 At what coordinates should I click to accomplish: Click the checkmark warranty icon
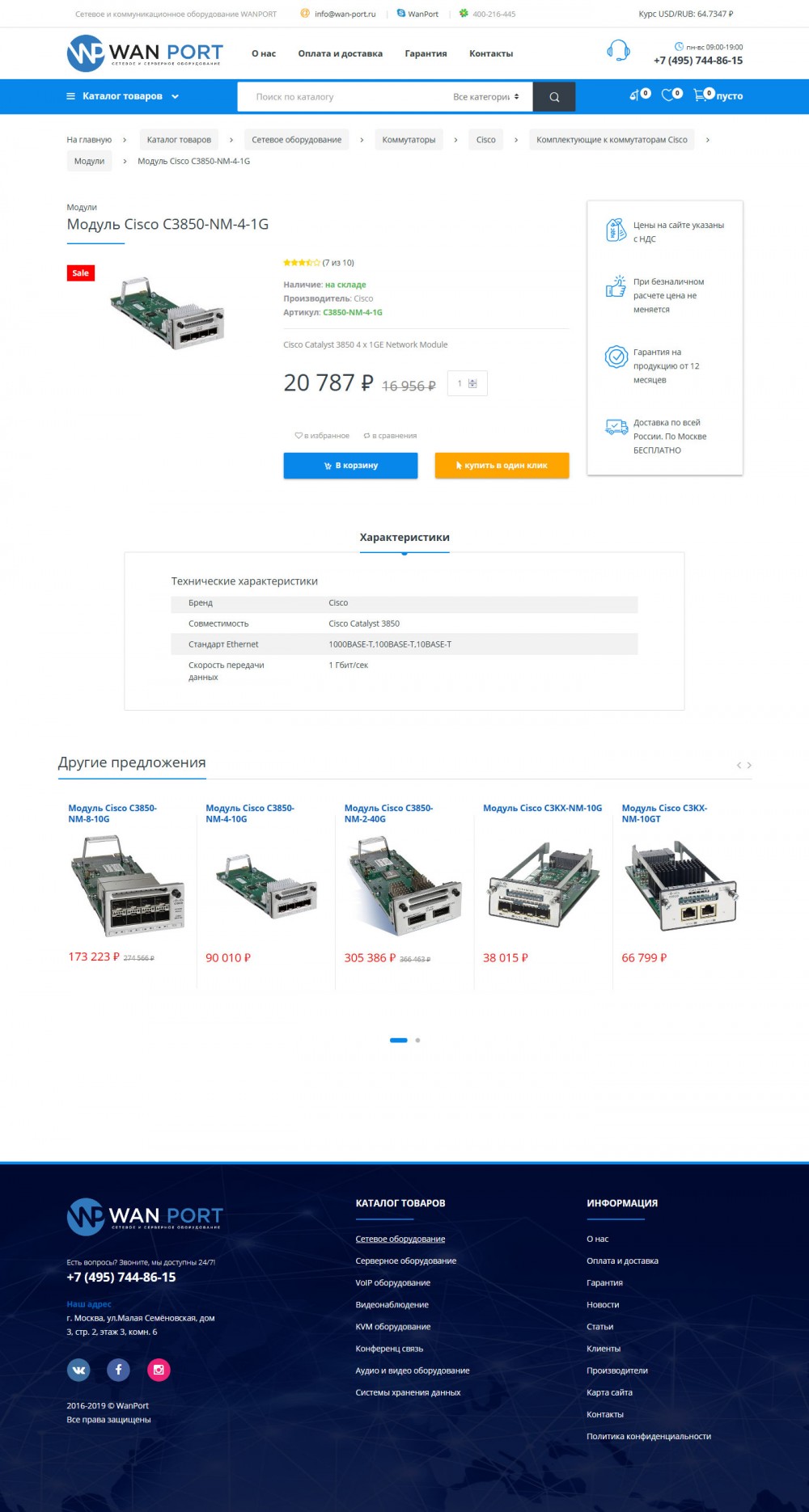click(x=616, y=357)
